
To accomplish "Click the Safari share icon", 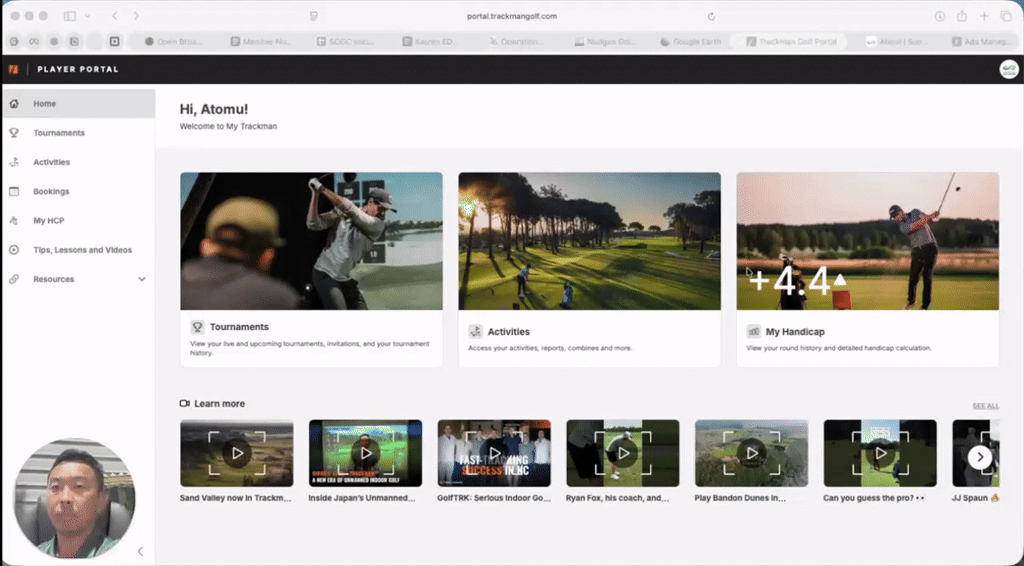I will (x=962, y=16).
